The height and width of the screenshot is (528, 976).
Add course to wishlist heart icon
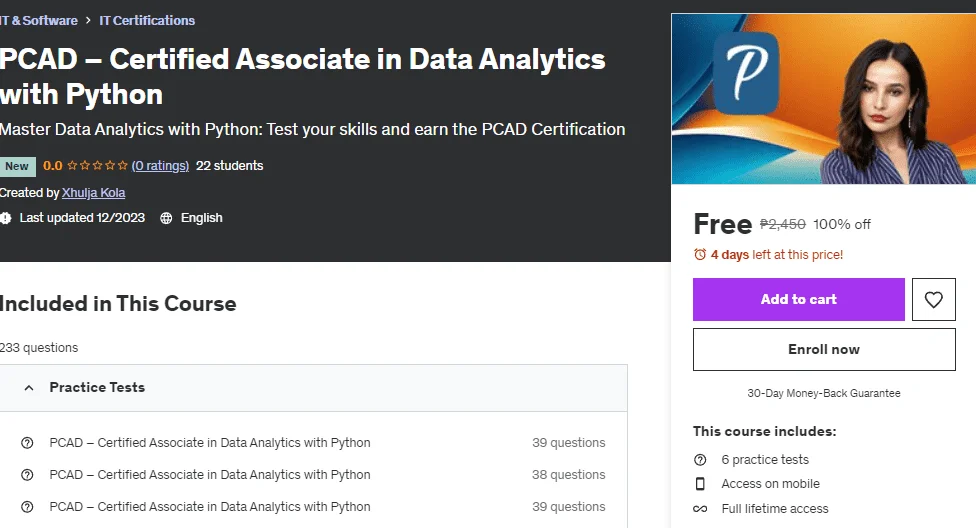933,299
